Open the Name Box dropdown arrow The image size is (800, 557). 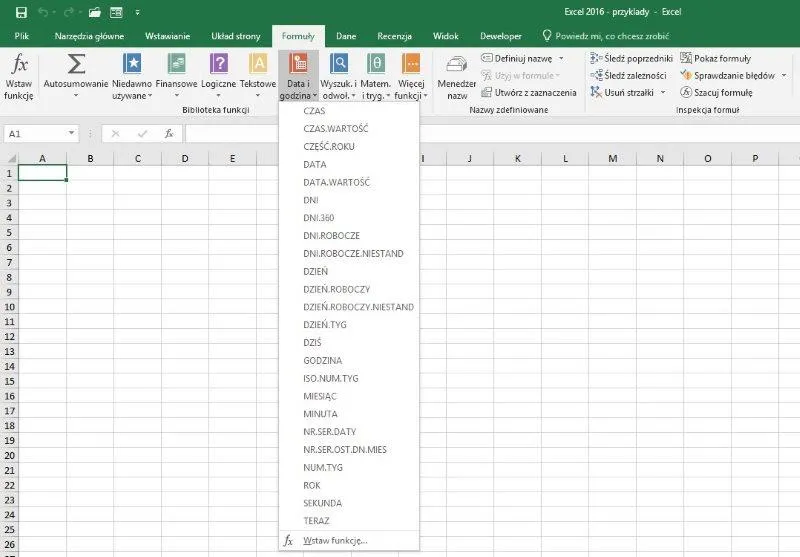click(x=72, y=133)
